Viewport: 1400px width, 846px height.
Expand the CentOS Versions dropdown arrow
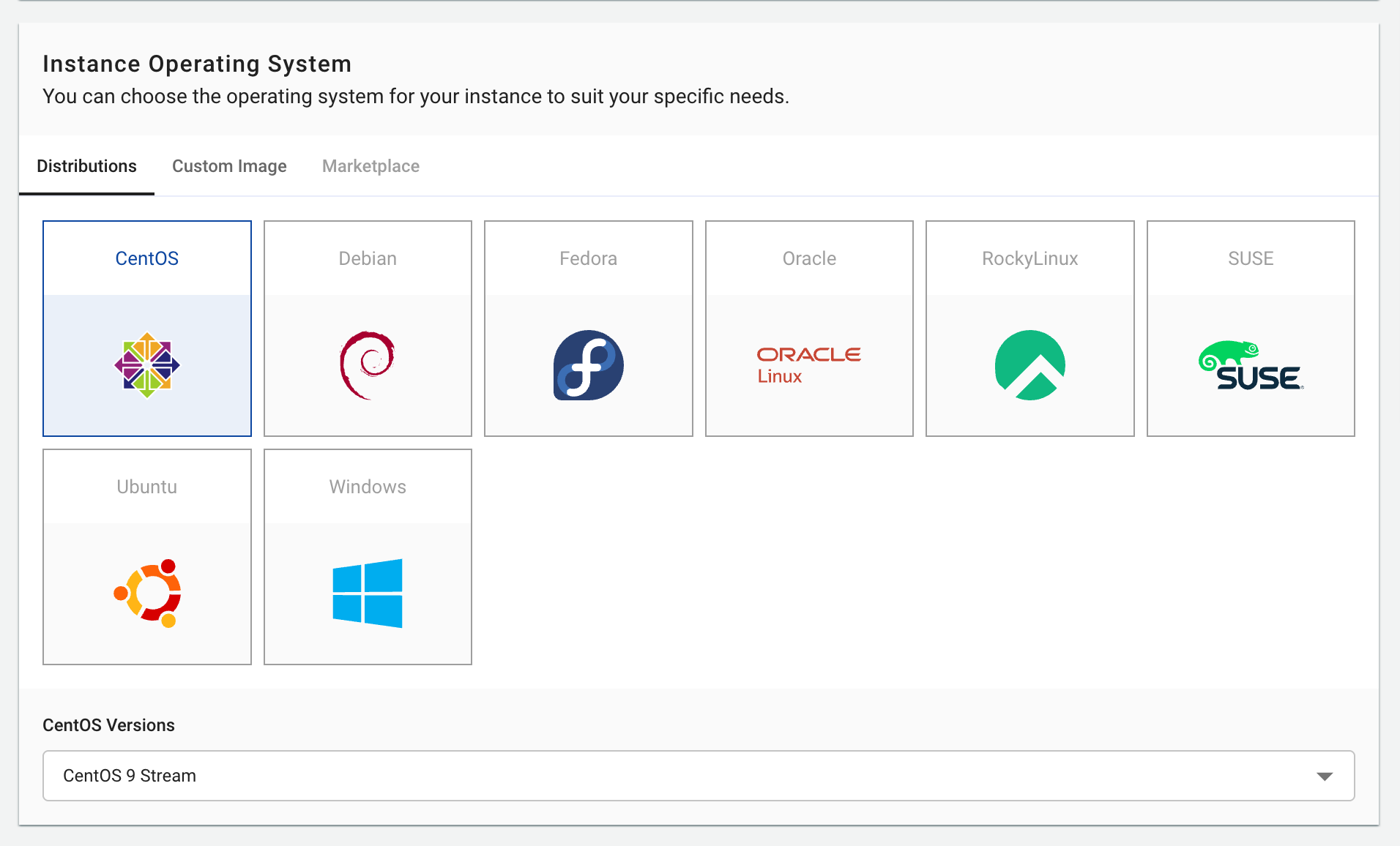[x=1324, y=776]
